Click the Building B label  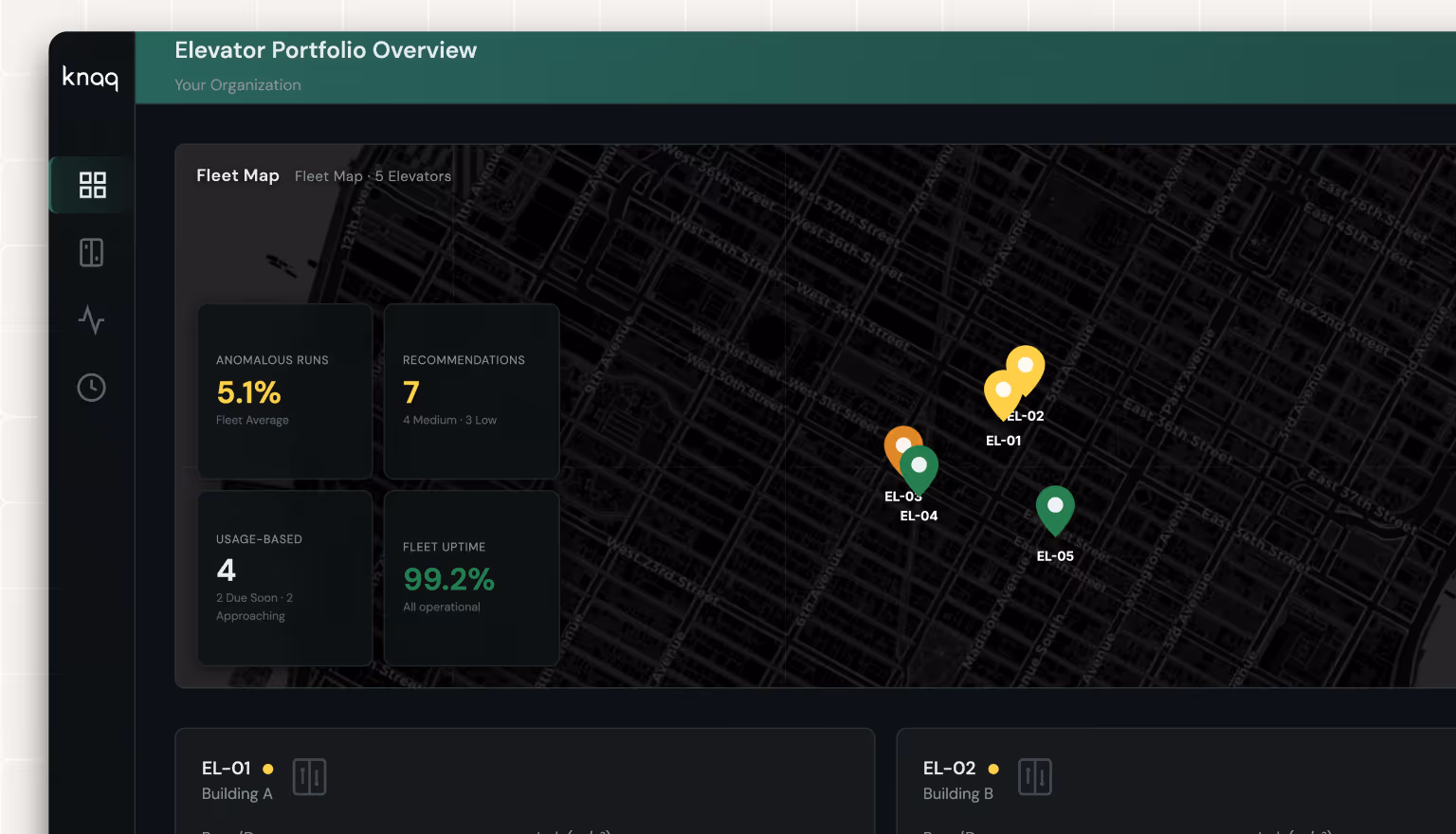(958, 794)
